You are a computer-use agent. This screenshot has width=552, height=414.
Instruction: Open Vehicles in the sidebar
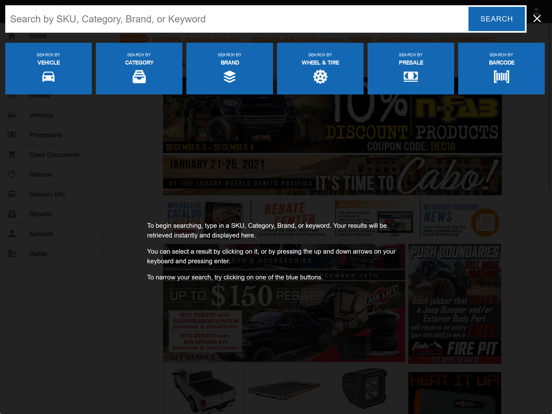(41, 115)
